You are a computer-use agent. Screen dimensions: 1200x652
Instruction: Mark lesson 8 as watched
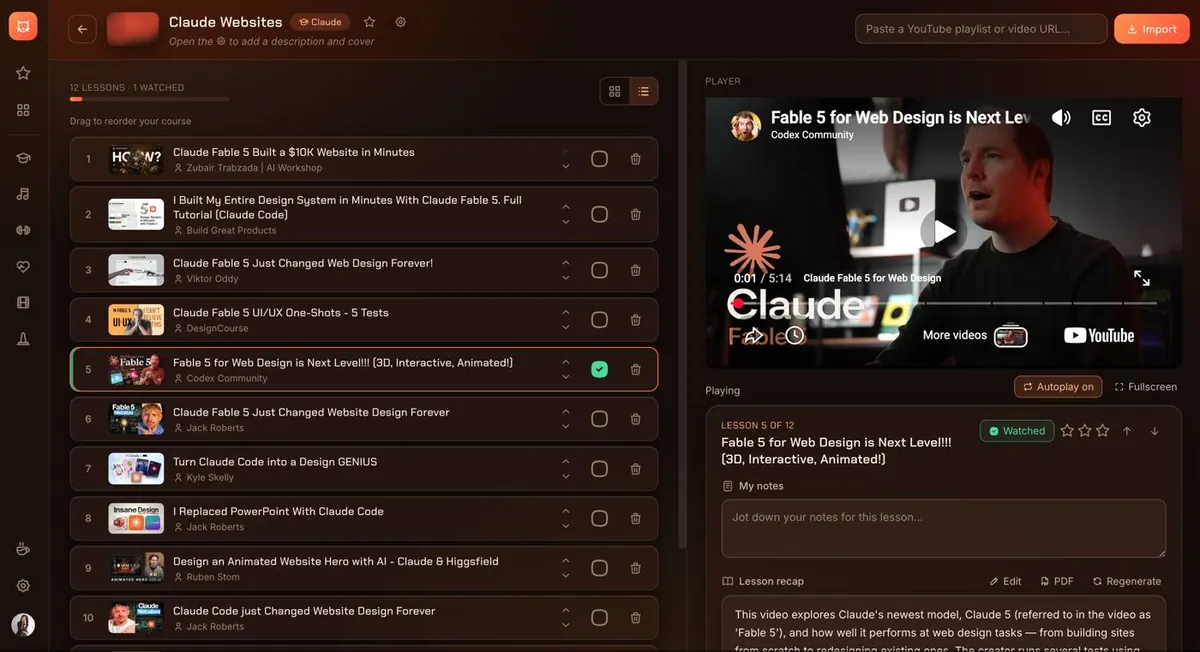(x=599, y=518)
